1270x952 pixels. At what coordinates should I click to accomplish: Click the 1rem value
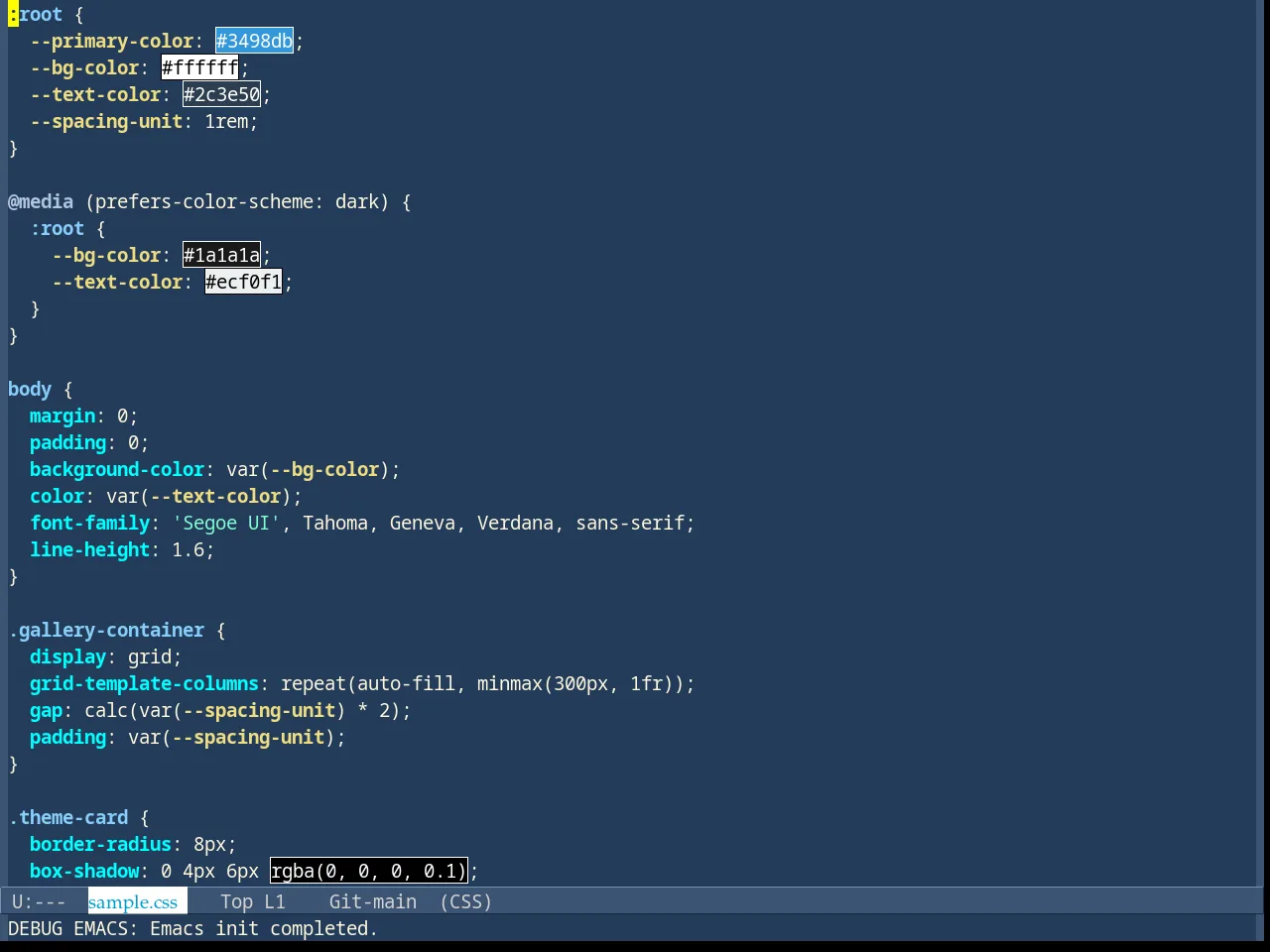click(x=226, y=121)
